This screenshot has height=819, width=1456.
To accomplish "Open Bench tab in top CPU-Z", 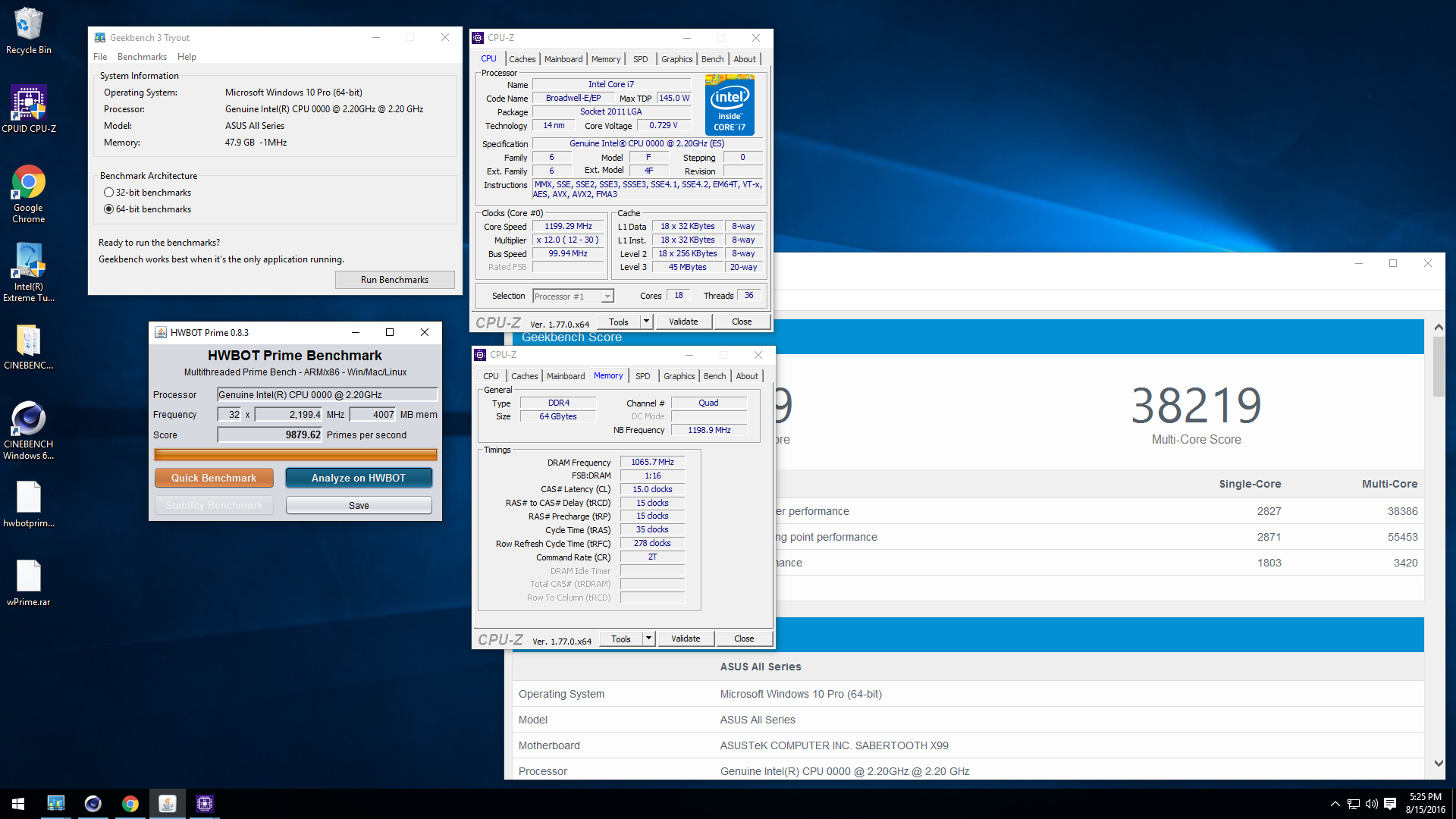I will point(712,59).
